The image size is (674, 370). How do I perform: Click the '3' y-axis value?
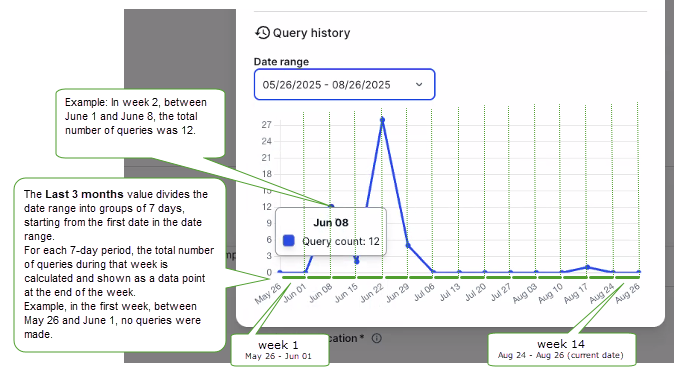[269, 256]
